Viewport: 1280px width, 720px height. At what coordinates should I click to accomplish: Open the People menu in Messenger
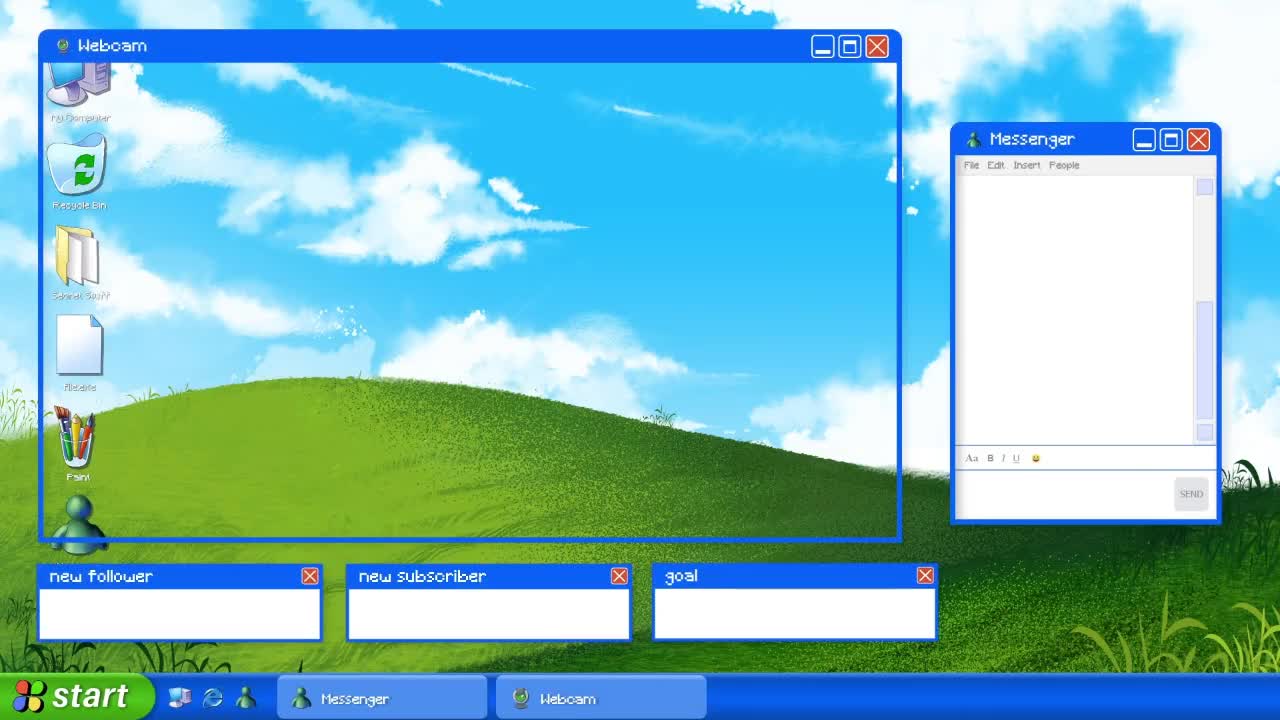click(x=1064, y=166)
